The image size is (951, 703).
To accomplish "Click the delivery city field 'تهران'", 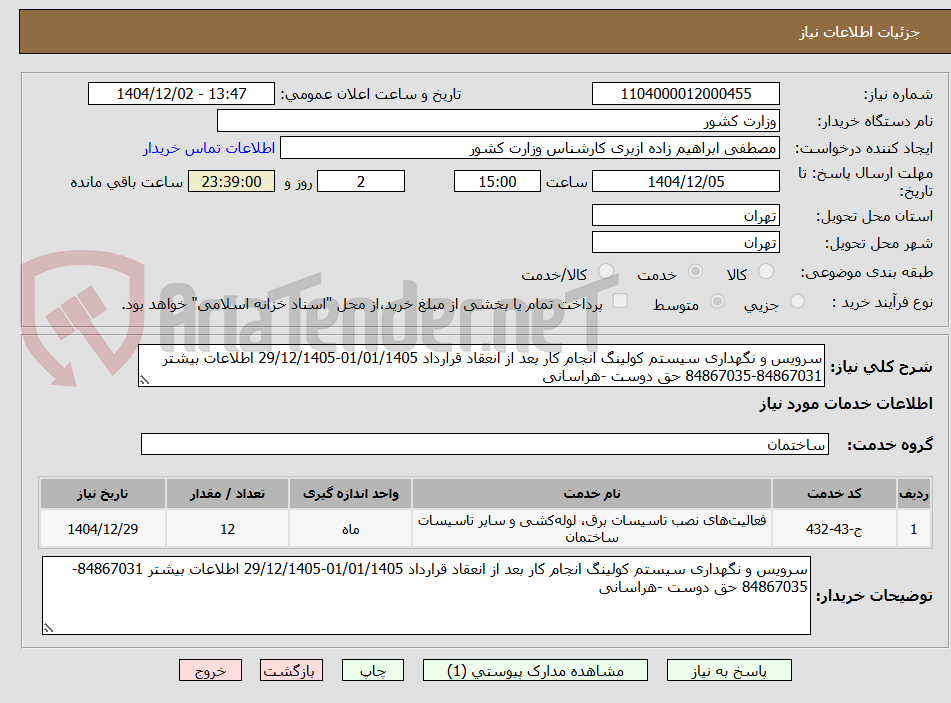I will 685,242.
